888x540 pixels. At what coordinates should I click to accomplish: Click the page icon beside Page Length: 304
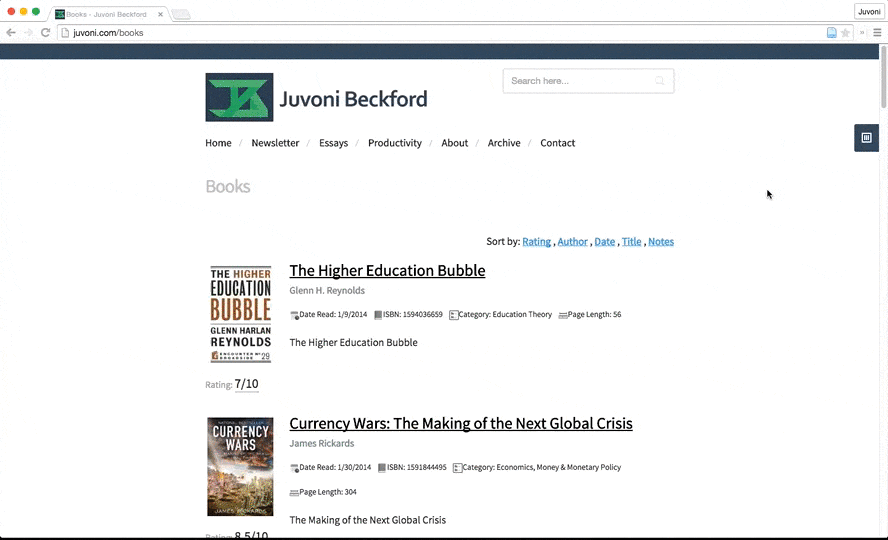[294, 492]
